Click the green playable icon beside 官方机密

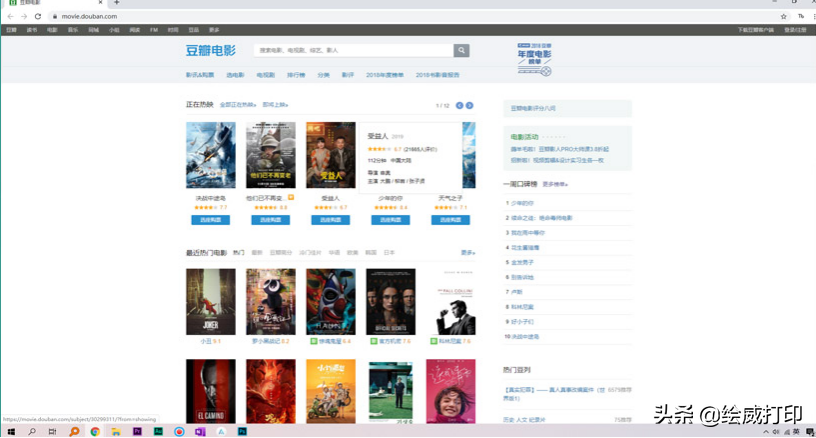point(374,341)
